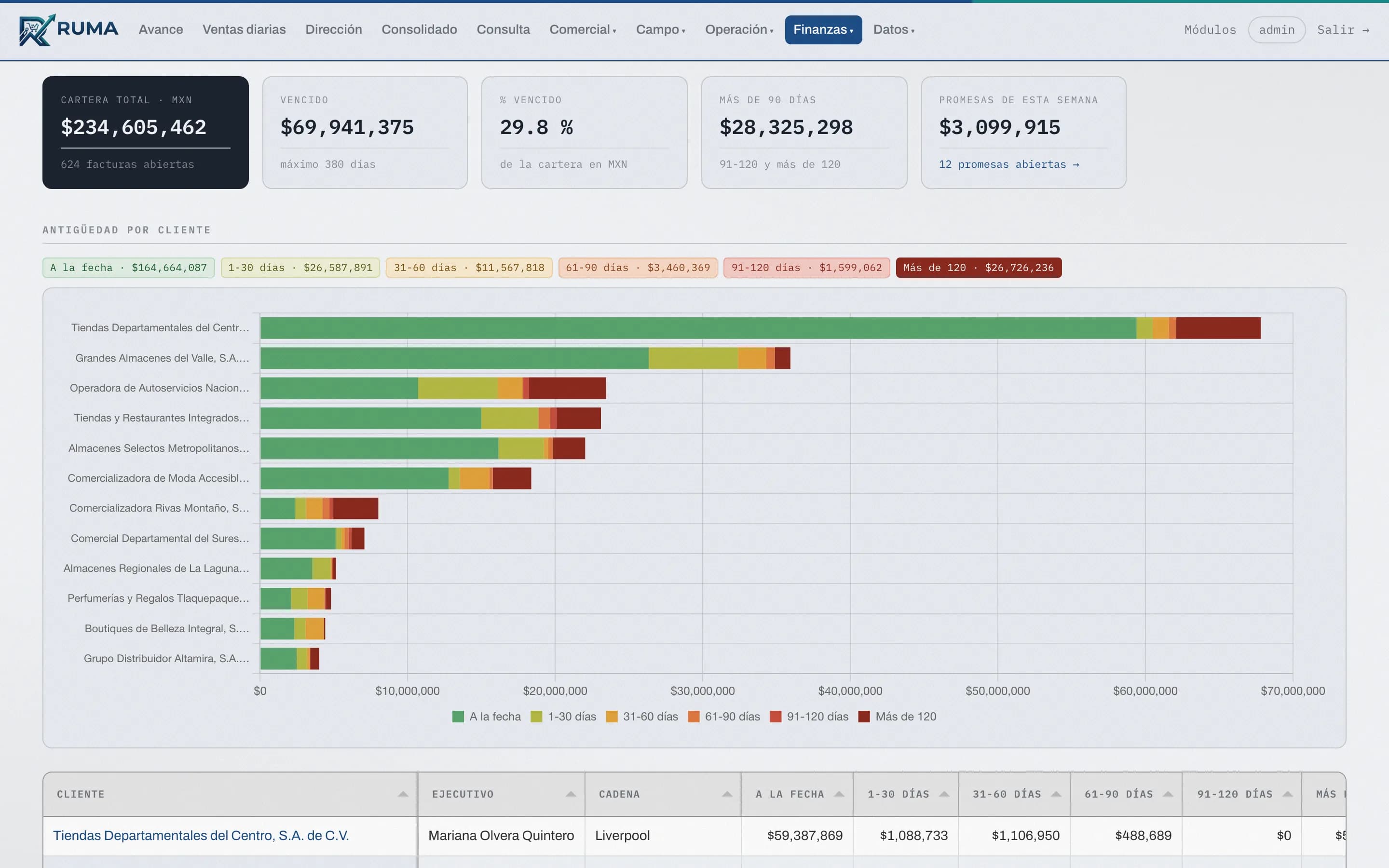
Task: Click the green bar for Grandes Almacenes del Valle
Action: (x=454, y=358)
